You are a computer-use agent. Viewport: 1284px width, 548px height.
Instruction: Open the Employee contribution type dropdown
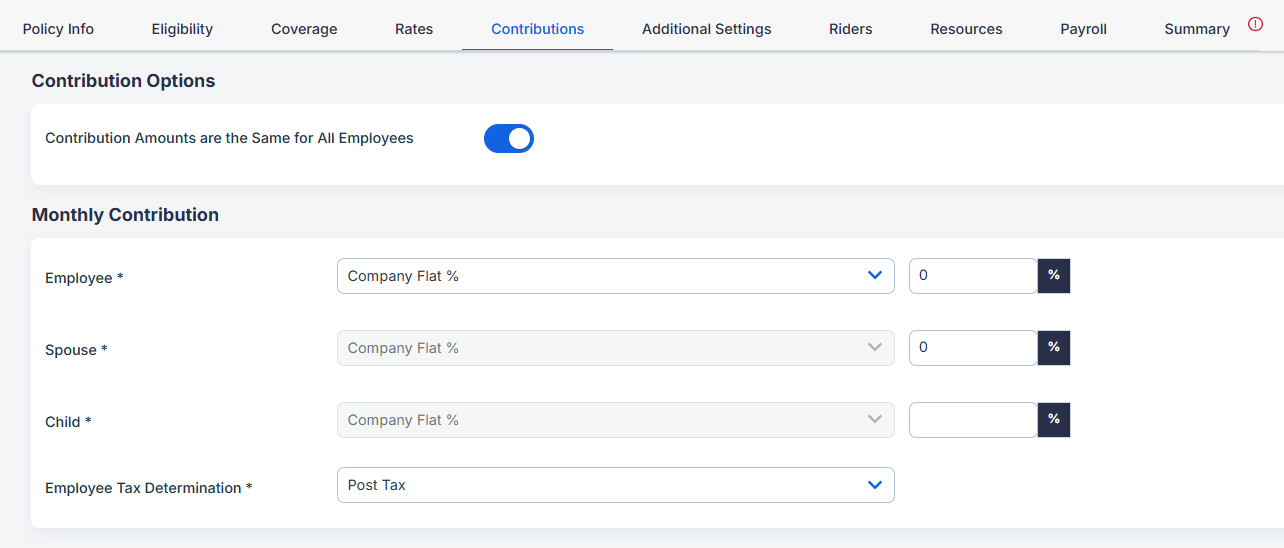(x=616, y=276)
